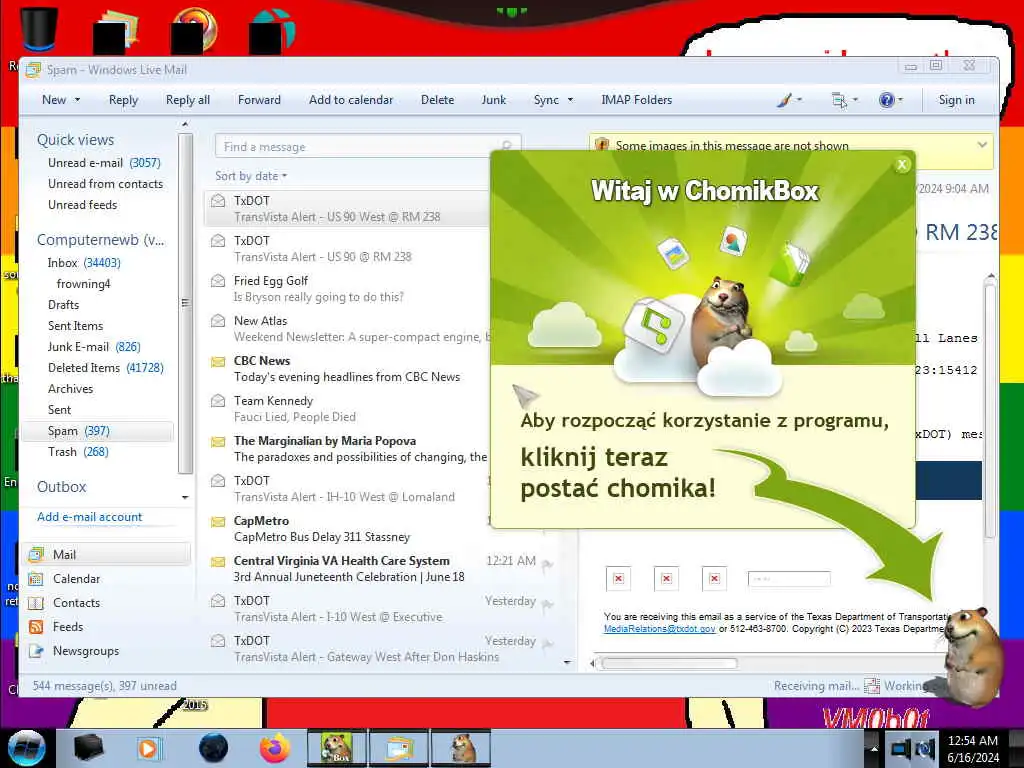Delete the selected message
Screen dimensions: 1024x768
(437, 100)
